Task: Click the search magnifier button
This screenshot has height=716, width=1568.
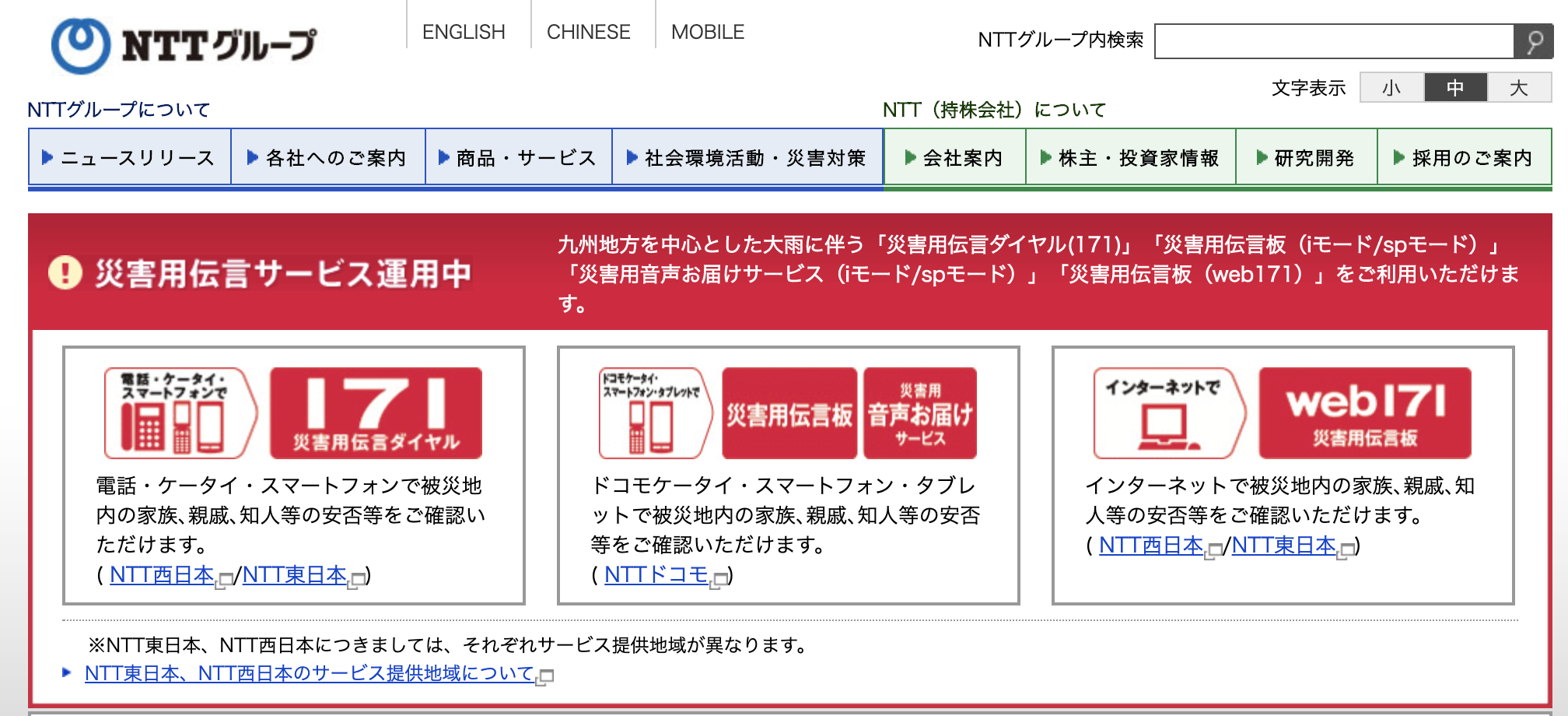Action: point(1533,41)
